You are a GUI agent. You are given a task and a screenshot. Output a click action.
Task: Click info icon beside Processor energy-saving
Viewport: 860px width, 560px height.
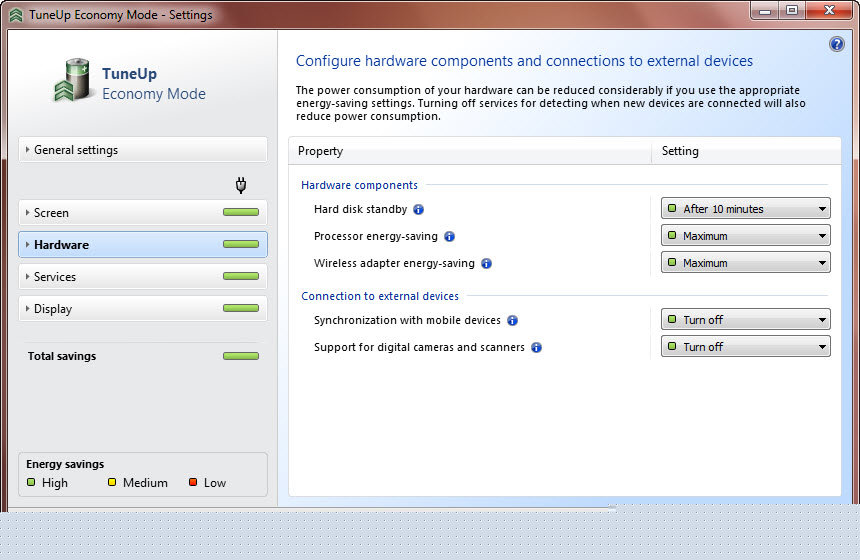coord(449,236)
